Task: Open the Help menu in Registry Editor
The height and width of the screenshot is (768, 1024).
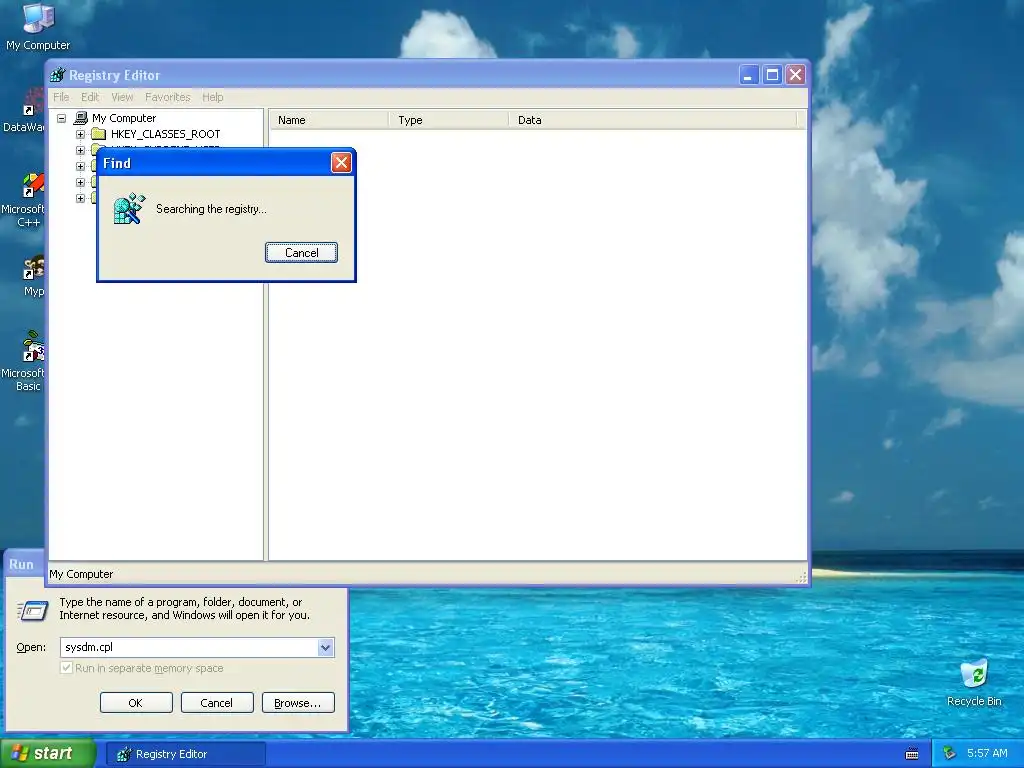Action: click(x=212, y=97)
